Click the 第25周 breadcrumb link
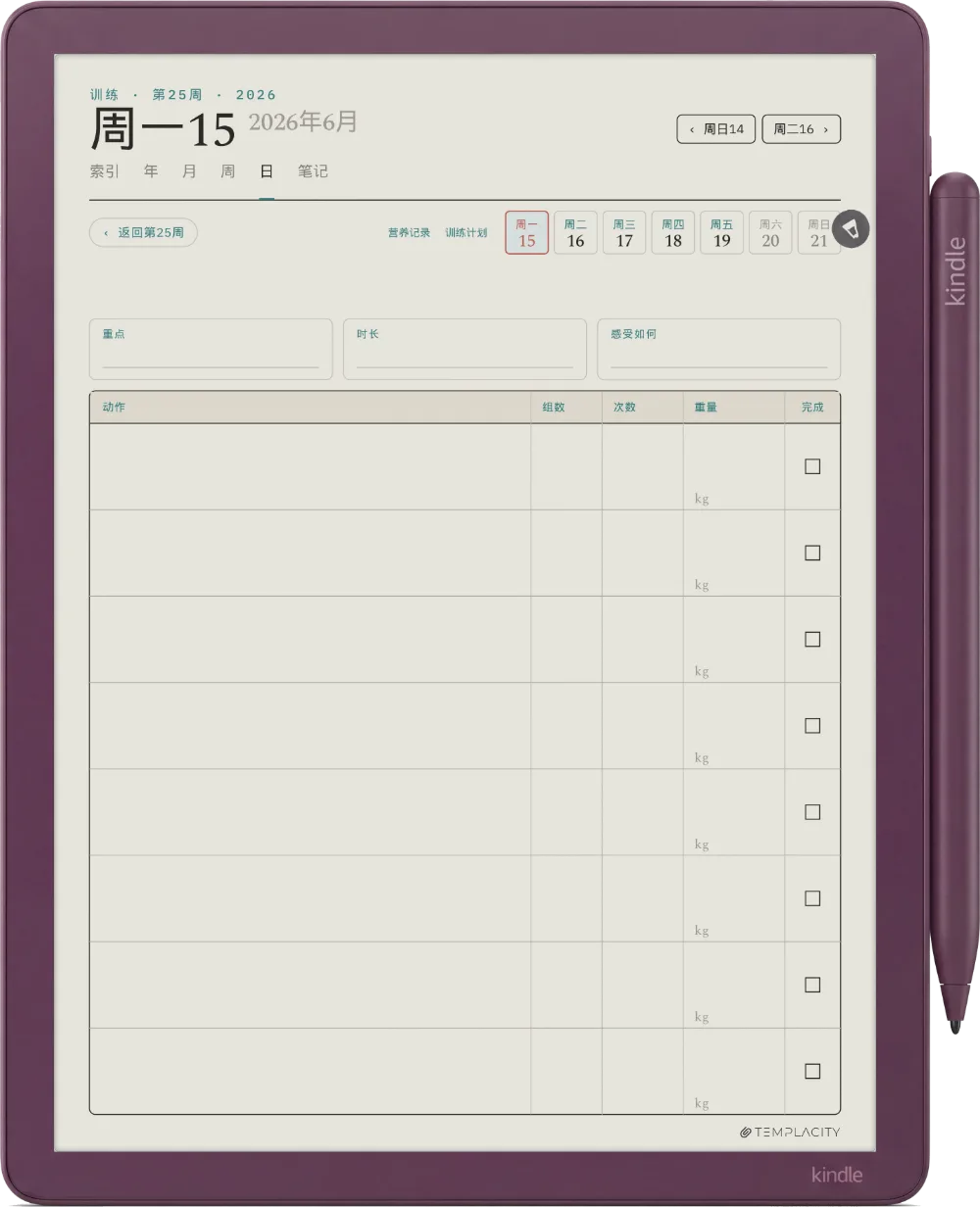980x1207 pixels. (177, 95)
